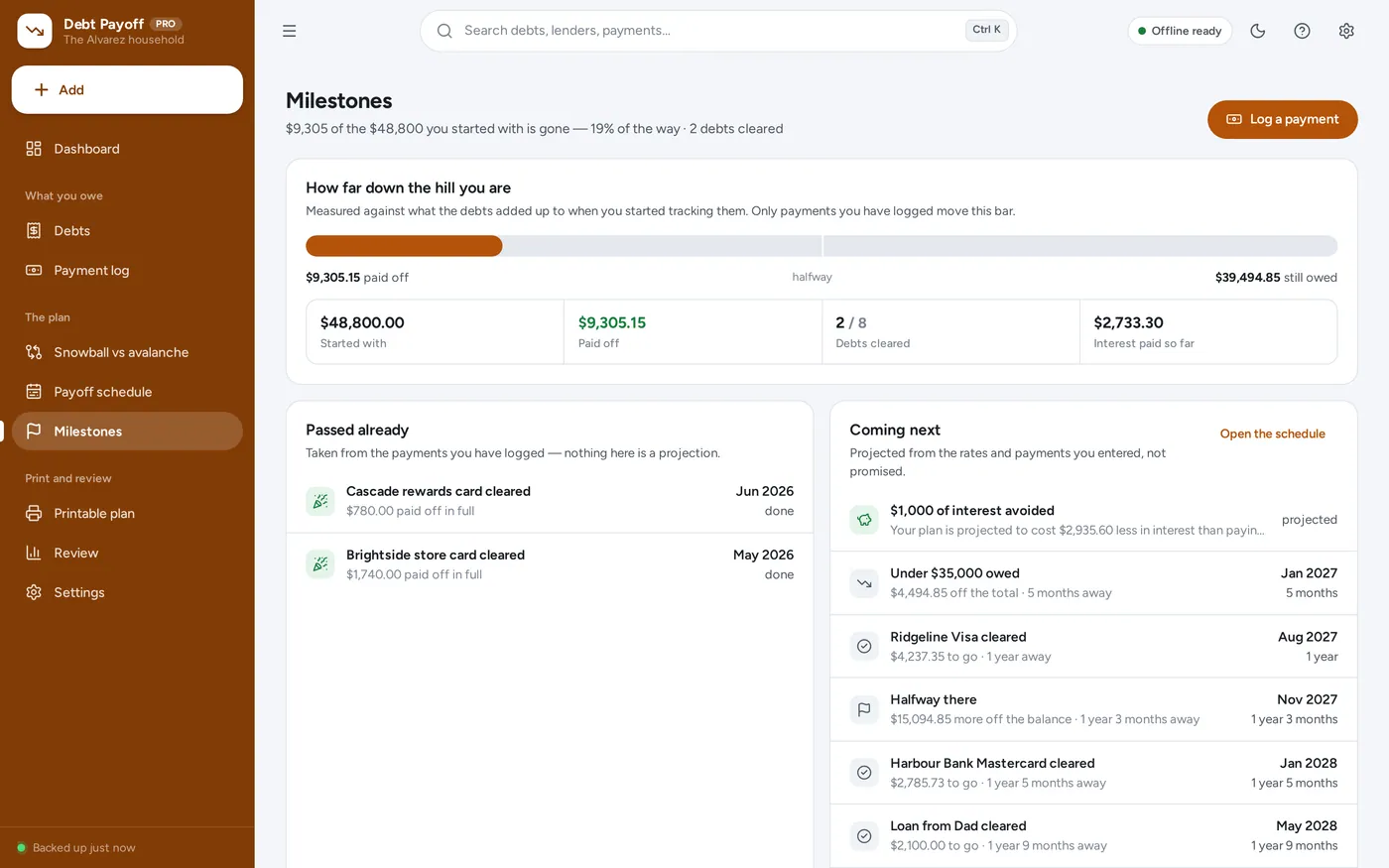Open Settings in the sidebar
1389x868 pixels.
[x=127, y=593]
